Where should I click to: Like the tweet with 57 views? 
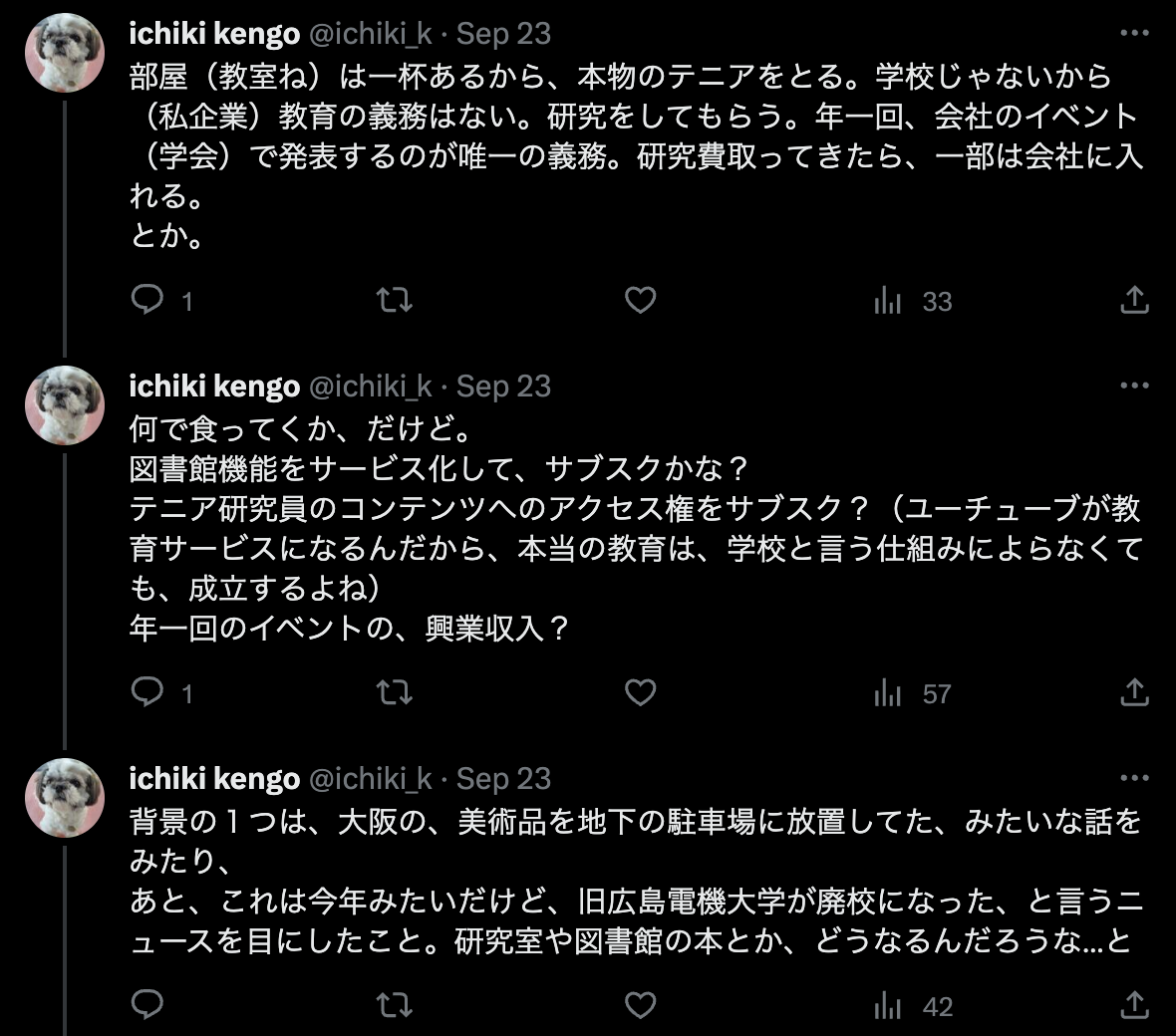click(x=641, y=692)
